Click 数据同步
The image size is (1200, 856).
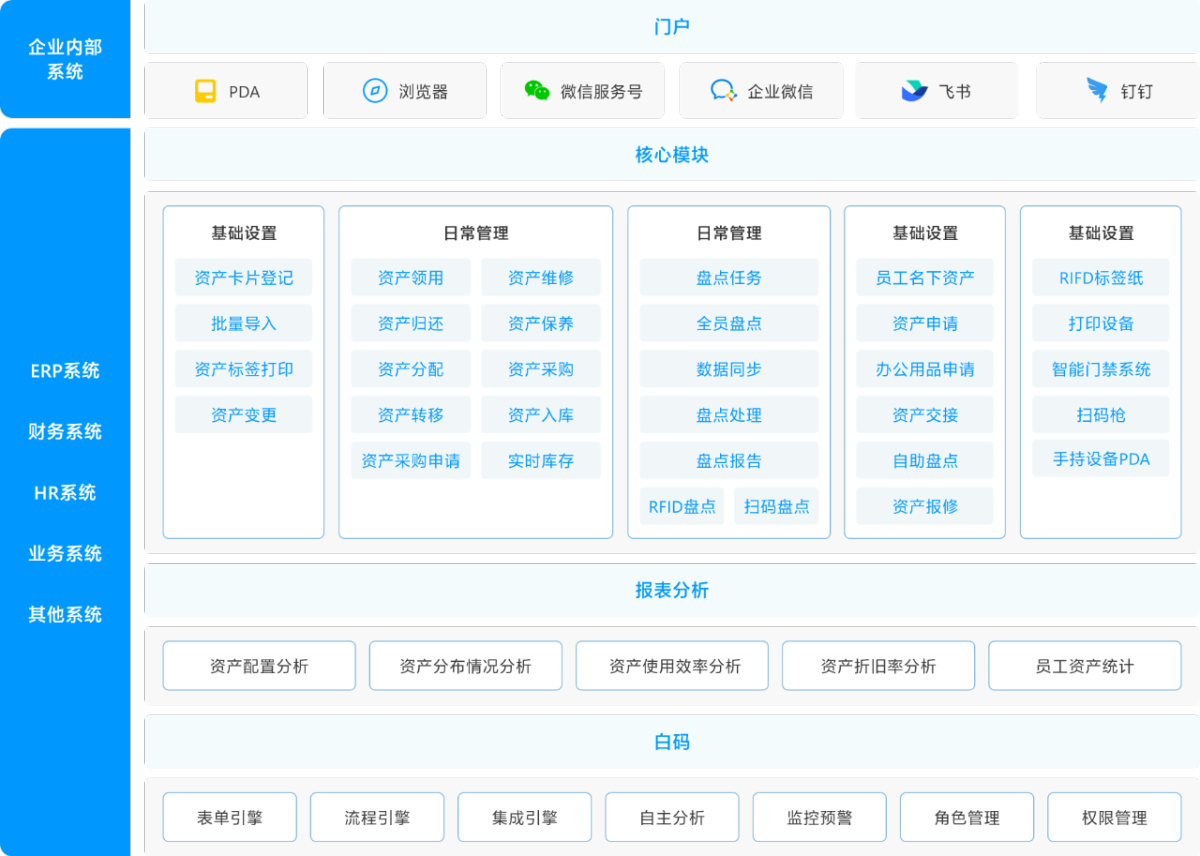tap(729, 369)
